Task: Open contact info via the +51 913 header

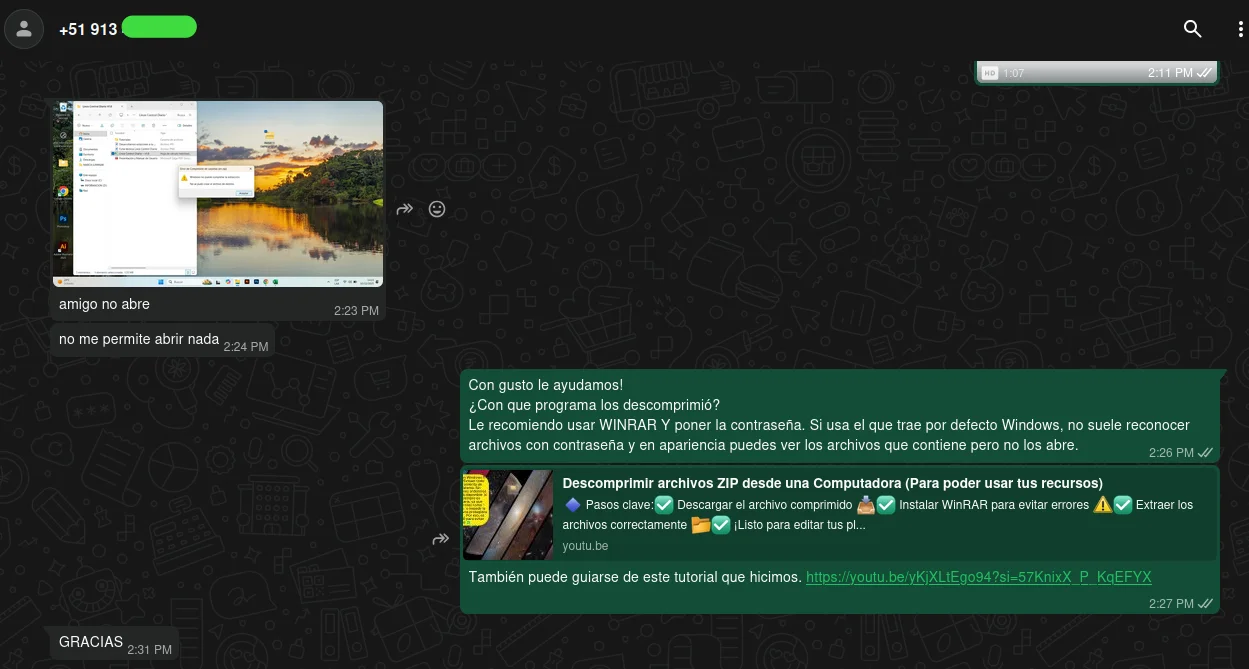Action: coord(88,29)
